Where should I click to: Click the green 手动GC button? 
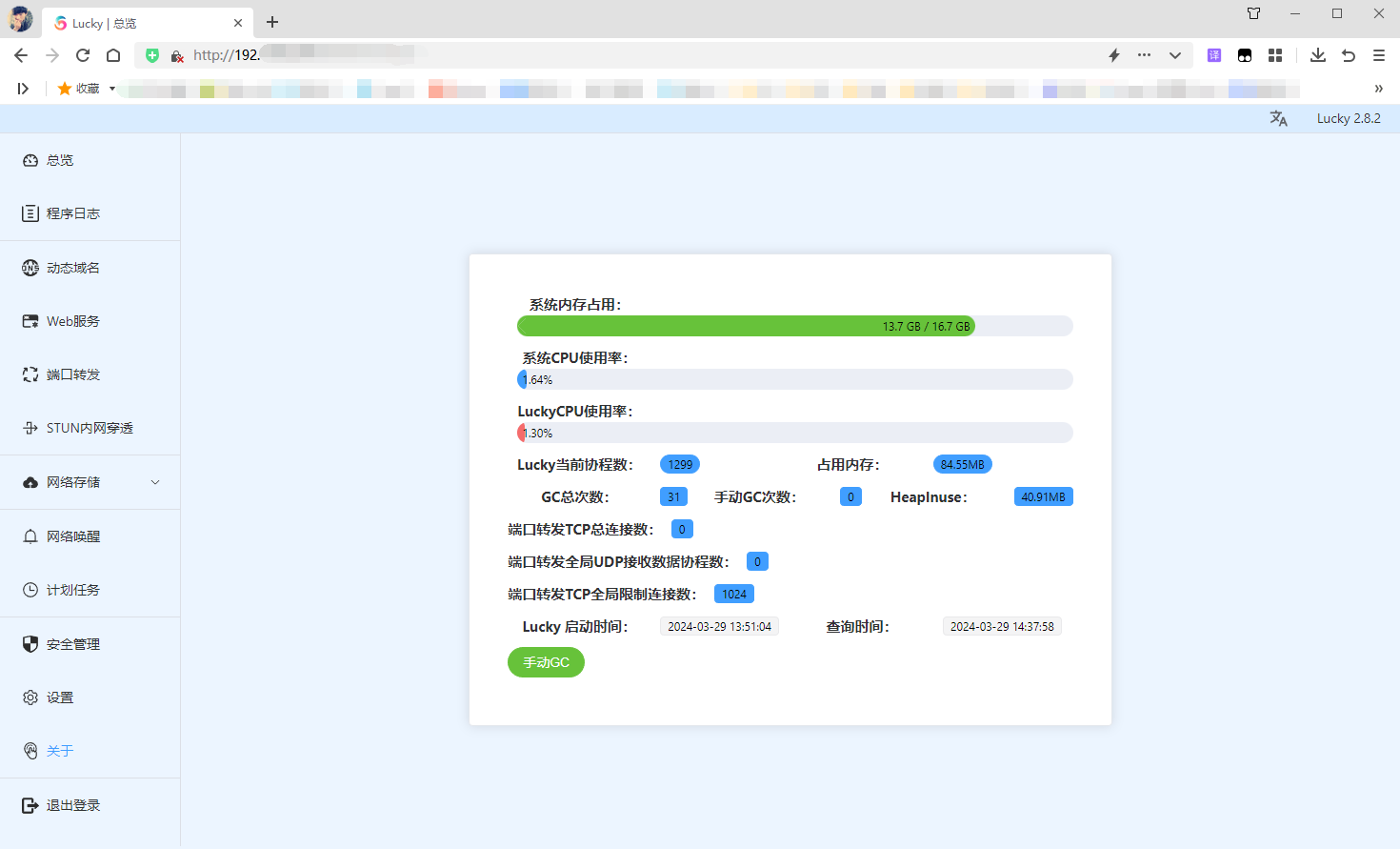[546, 662]
